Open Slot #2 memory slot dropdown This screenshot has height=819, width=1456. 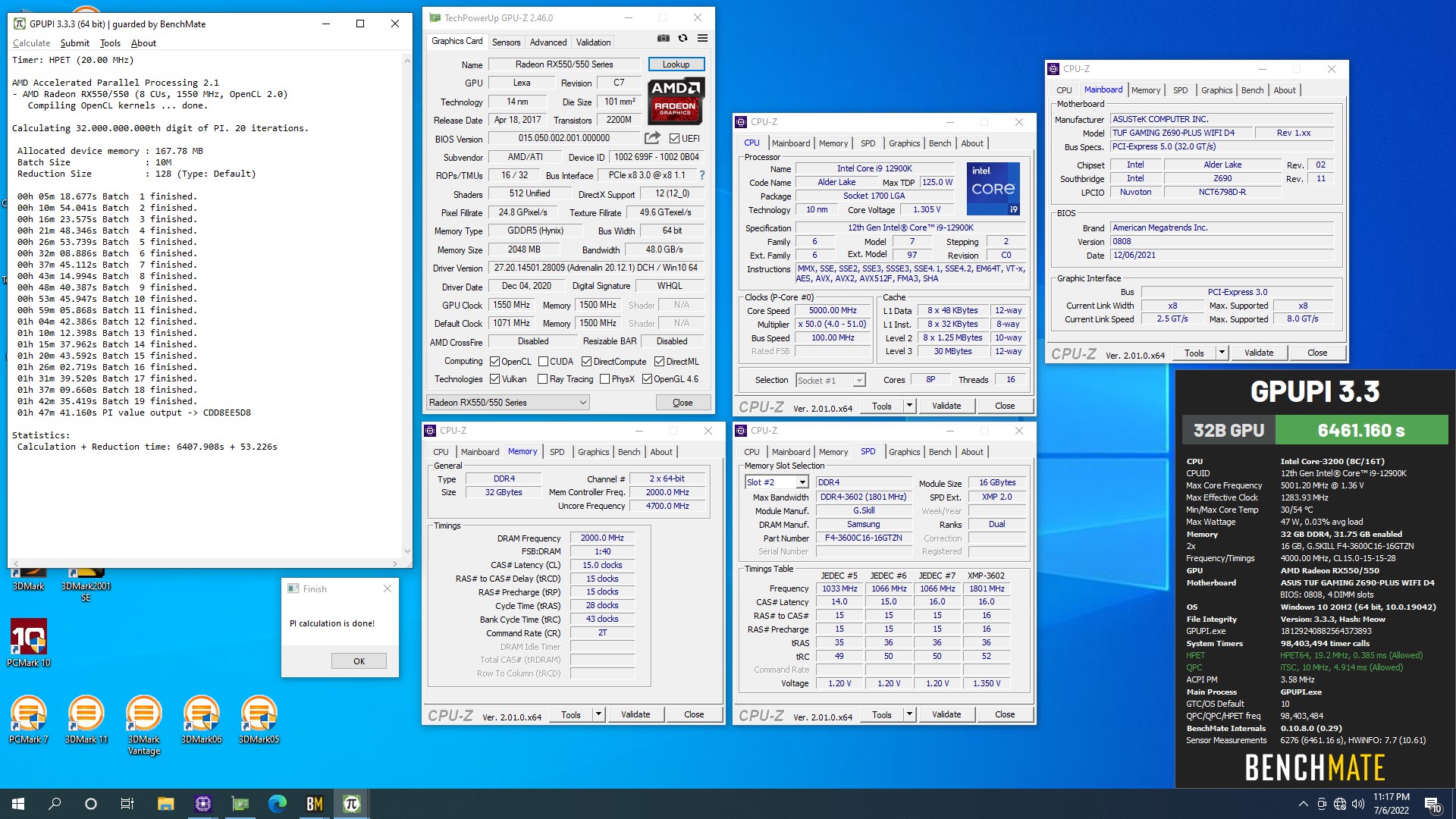click(x=777, y=482)
